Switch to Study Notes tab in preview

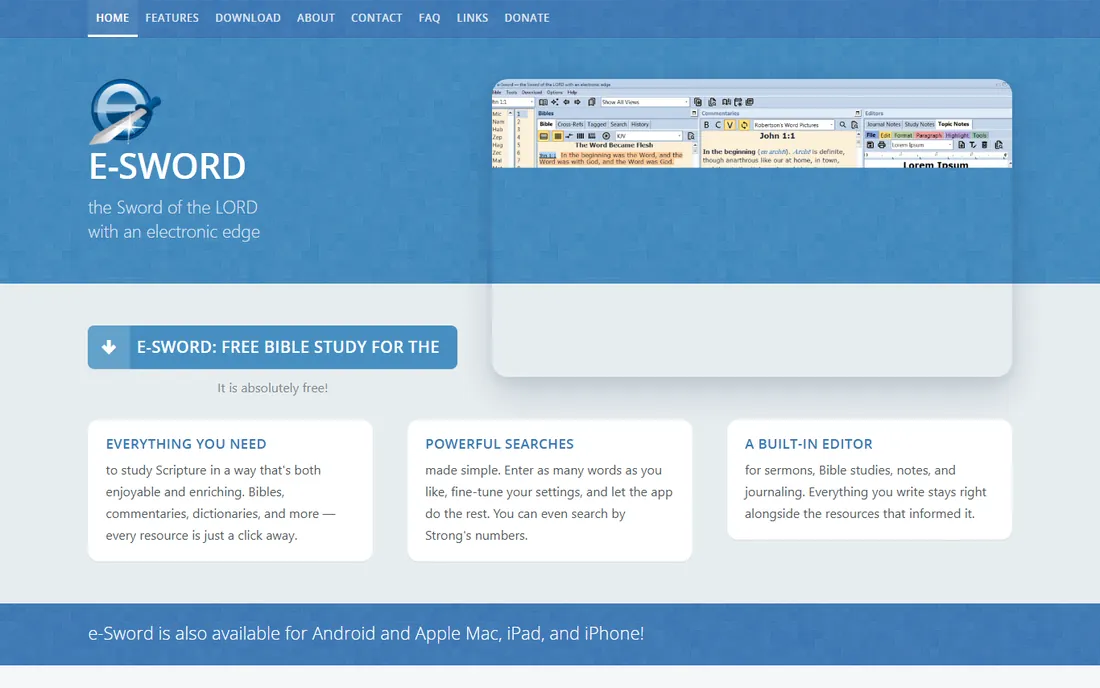pyautogui.click(x=919, y=124)
